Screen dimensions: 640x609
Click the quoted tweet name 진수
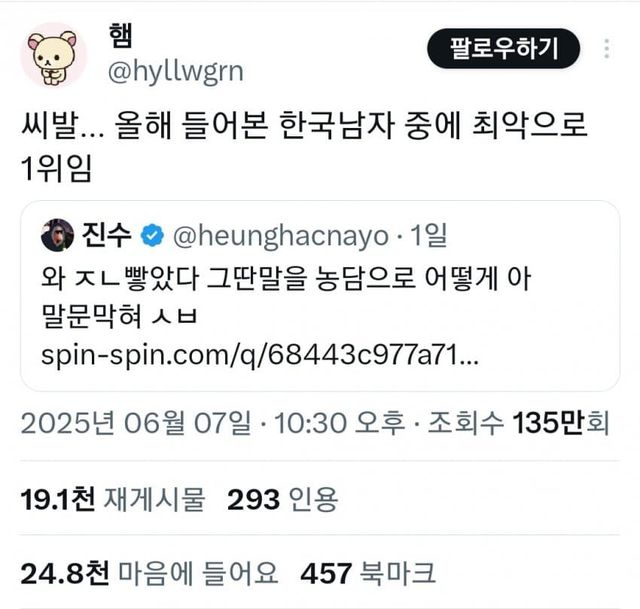[x=107, y=236]
